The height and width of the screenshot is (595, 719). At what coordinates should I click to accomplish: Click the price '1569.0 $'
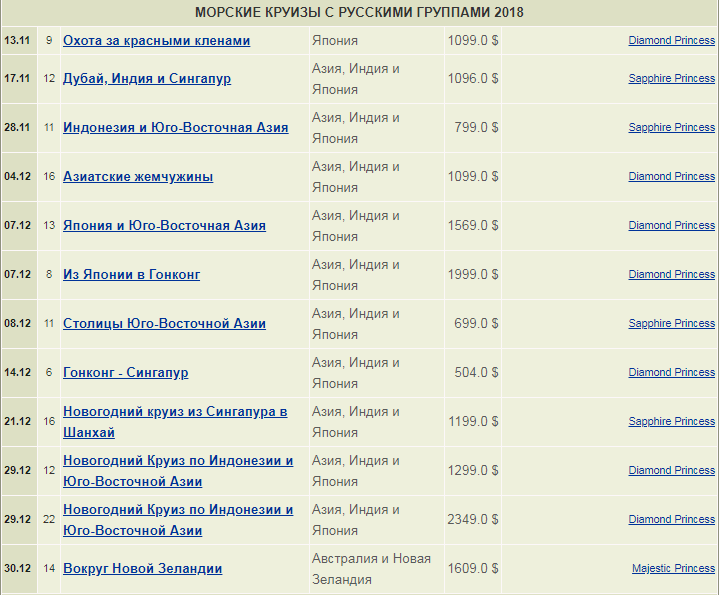point(473,226)
